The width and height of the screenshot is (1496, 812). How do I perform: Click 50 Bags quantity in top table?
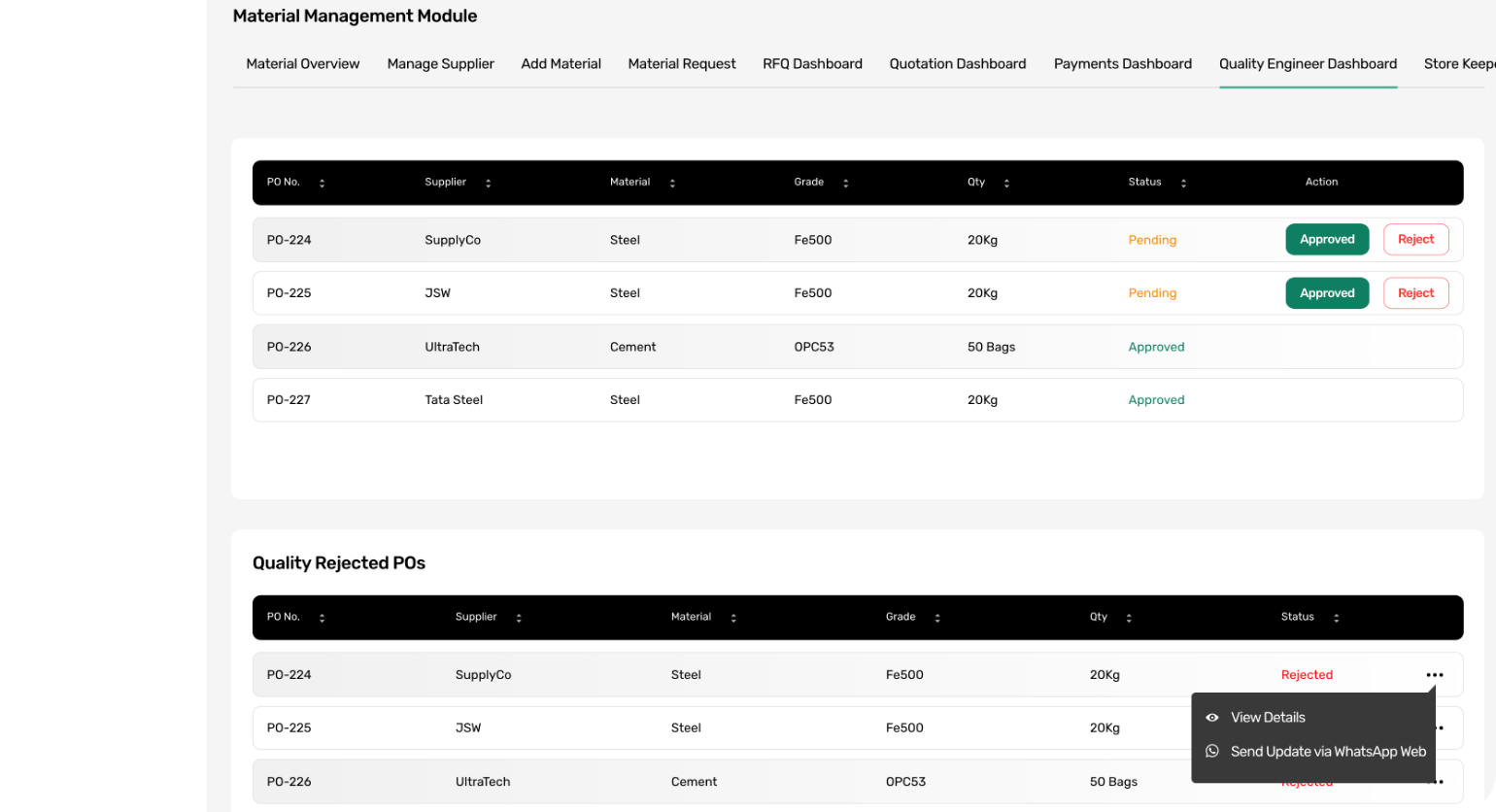[x=991, y=347]
